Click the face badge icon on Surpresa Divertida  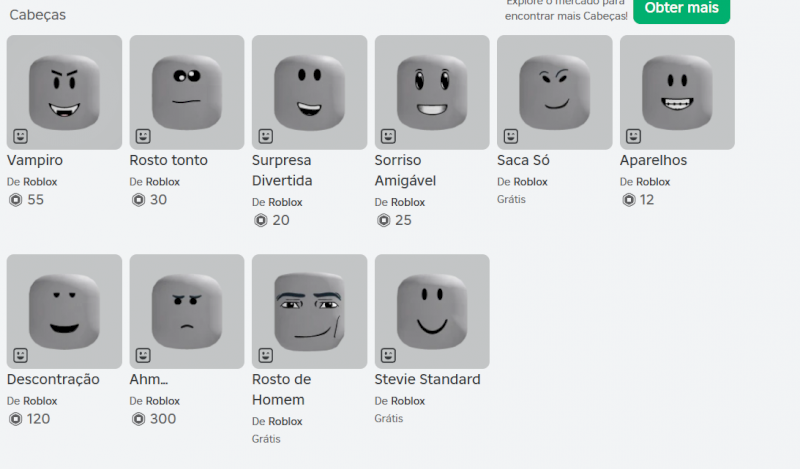266,136
